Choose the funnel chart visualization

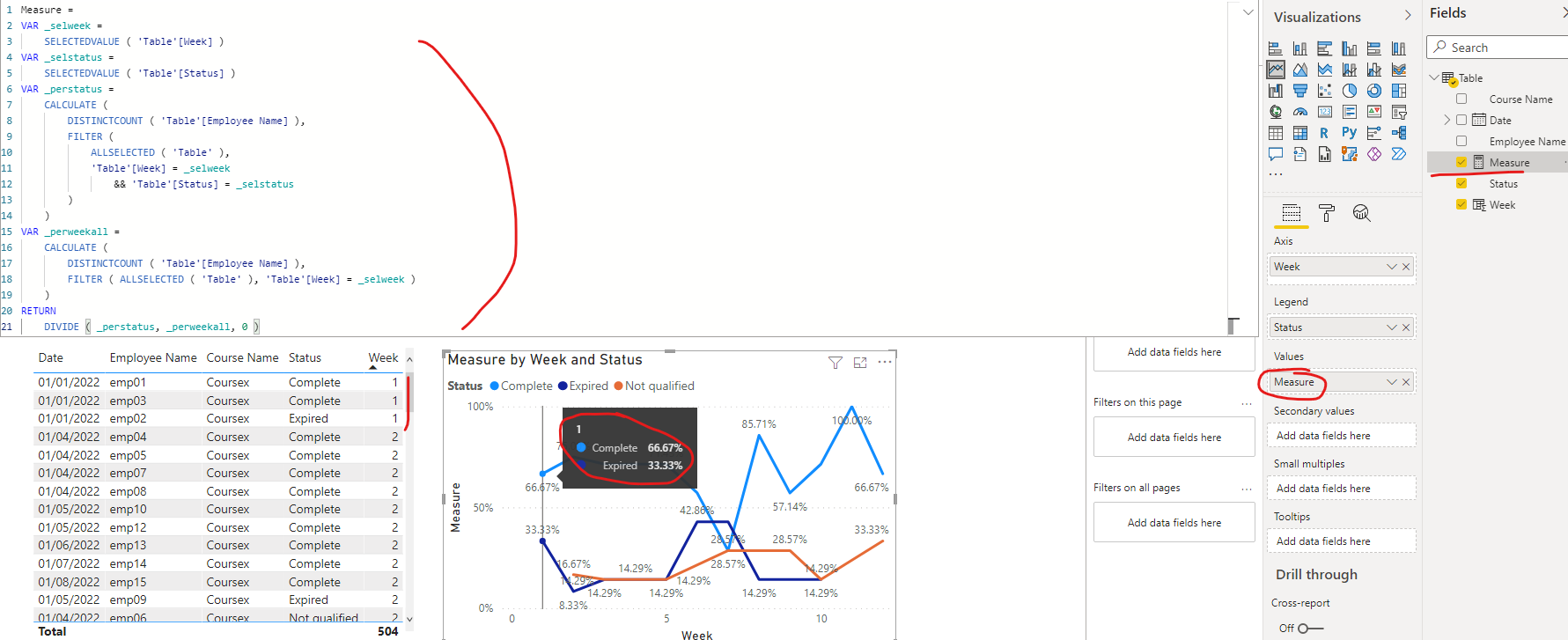[1299, 91]
